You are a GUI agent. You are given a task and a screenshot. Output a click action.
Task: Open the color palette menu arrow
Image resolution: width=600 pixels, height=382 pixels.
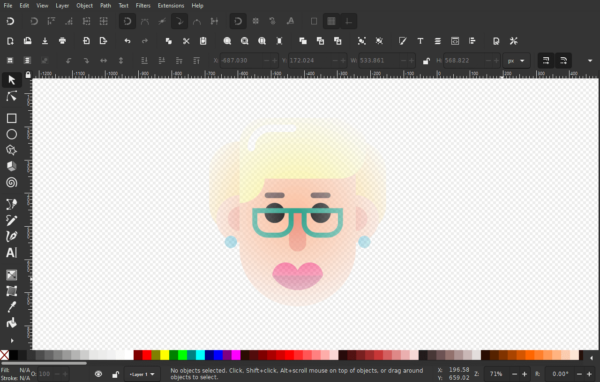coord(591,358)
